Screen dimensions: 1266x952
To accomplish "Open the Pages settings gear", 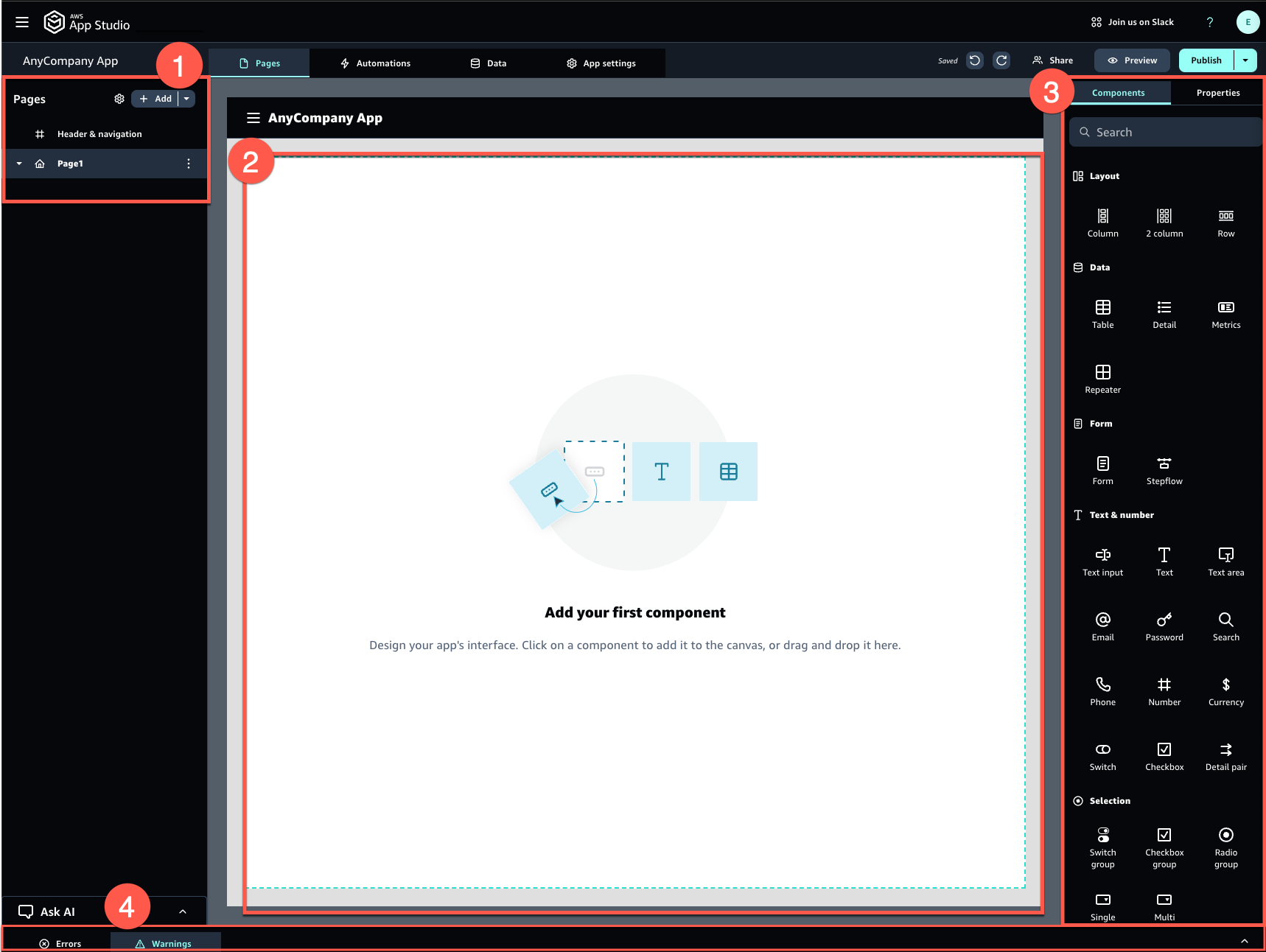I will tap(119, 98).
